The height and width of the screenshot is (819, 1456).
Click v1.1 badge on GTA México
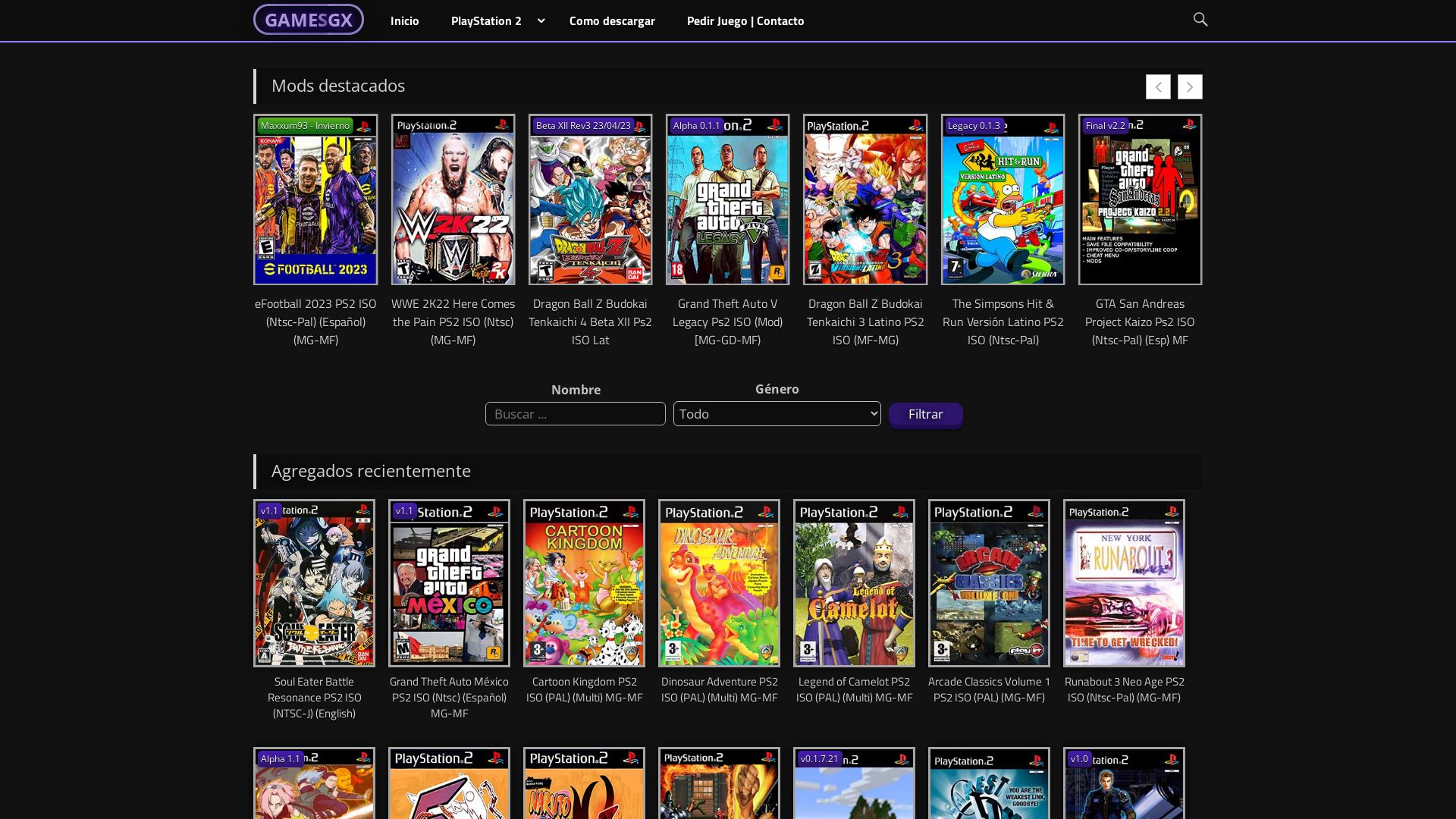[404, 511]
